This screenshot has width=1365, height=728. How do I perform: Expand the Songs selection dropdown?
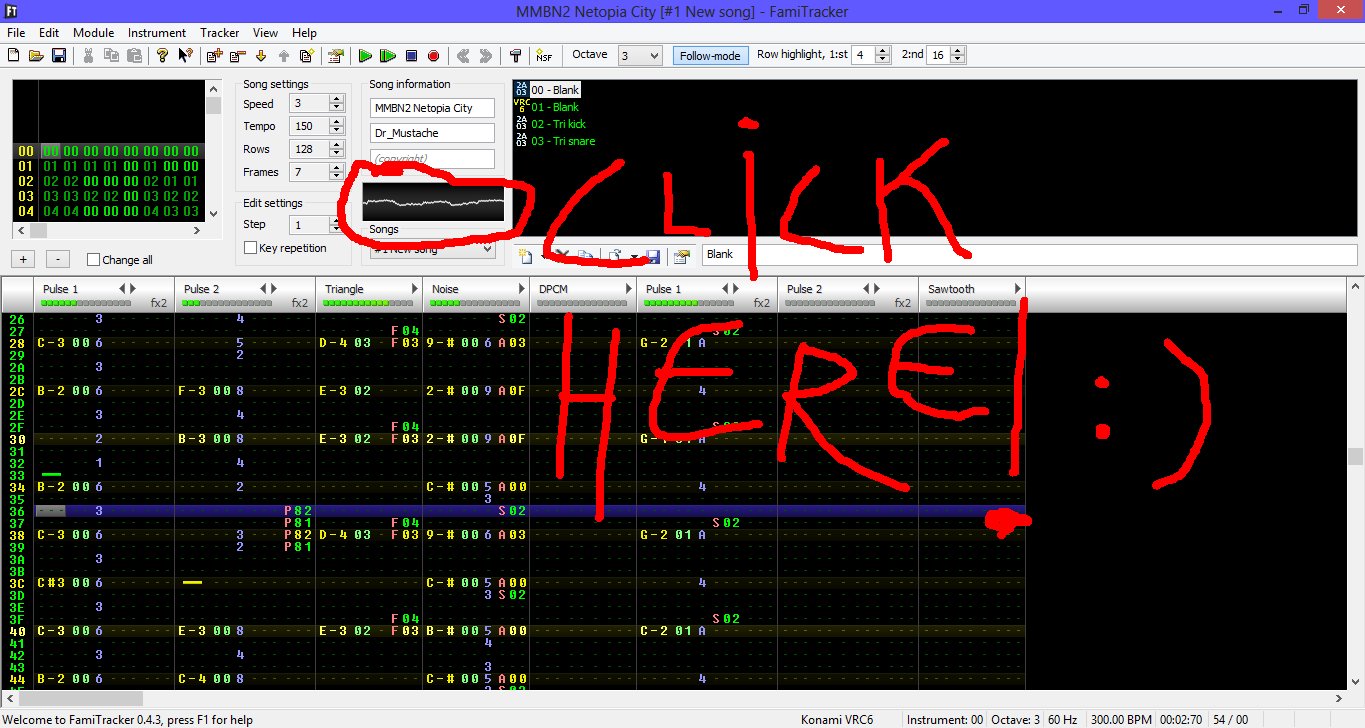(487, 249)
